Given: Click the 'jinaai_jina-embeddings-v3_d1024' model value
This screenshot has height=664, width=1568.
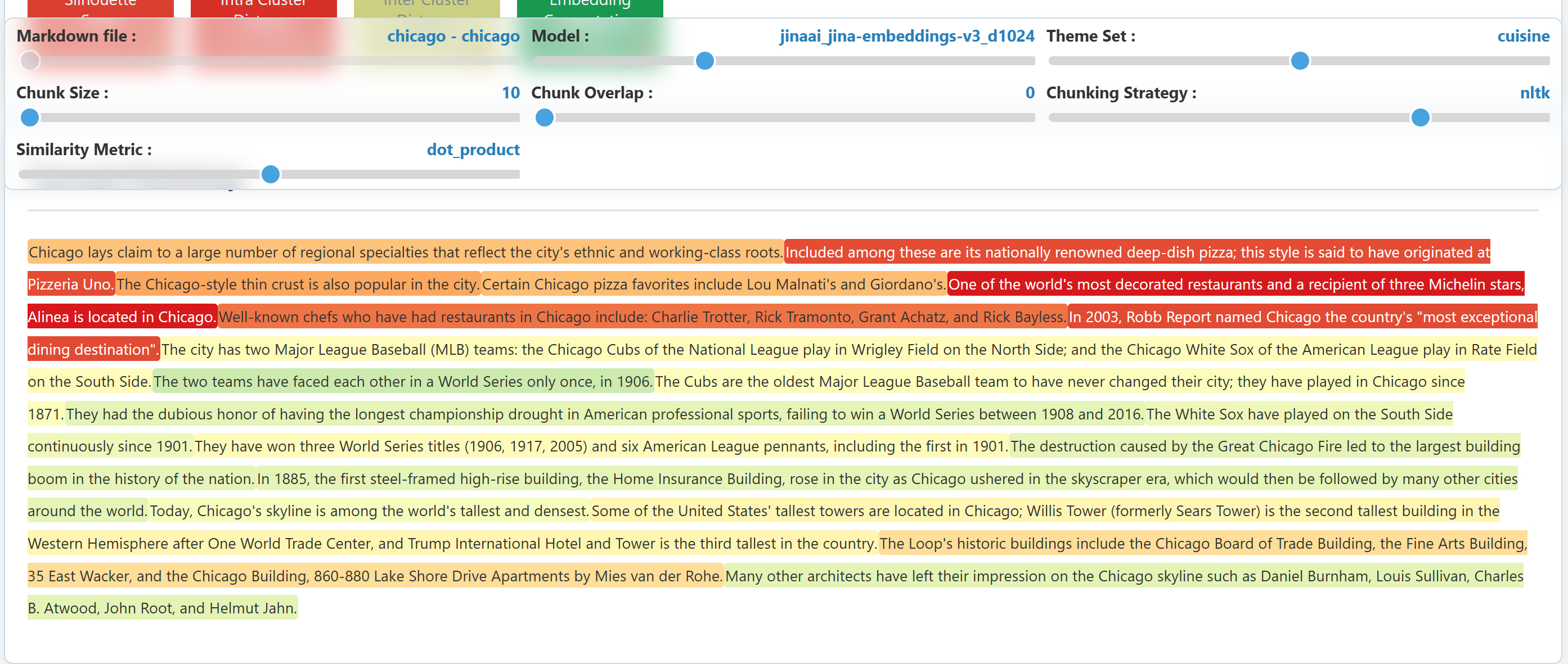Looking at the screenshot, I should tap(906, 37).
